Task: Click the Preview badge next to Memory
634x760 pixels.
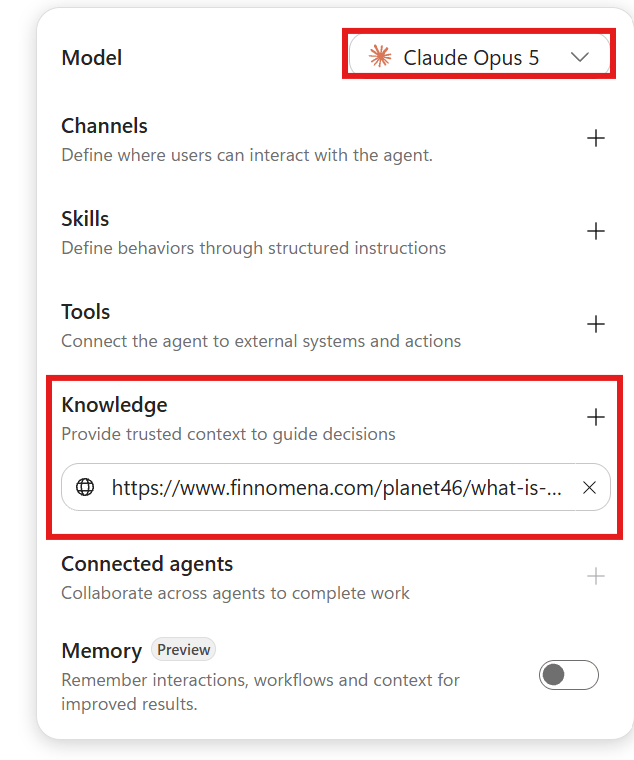Action: (x=183, y=649)
